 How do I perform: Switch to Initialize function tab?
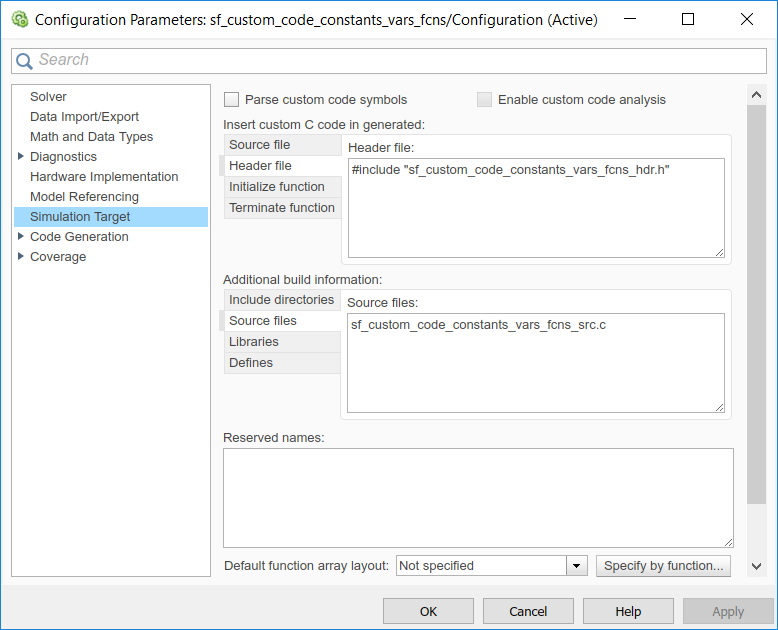click(282, 187)
